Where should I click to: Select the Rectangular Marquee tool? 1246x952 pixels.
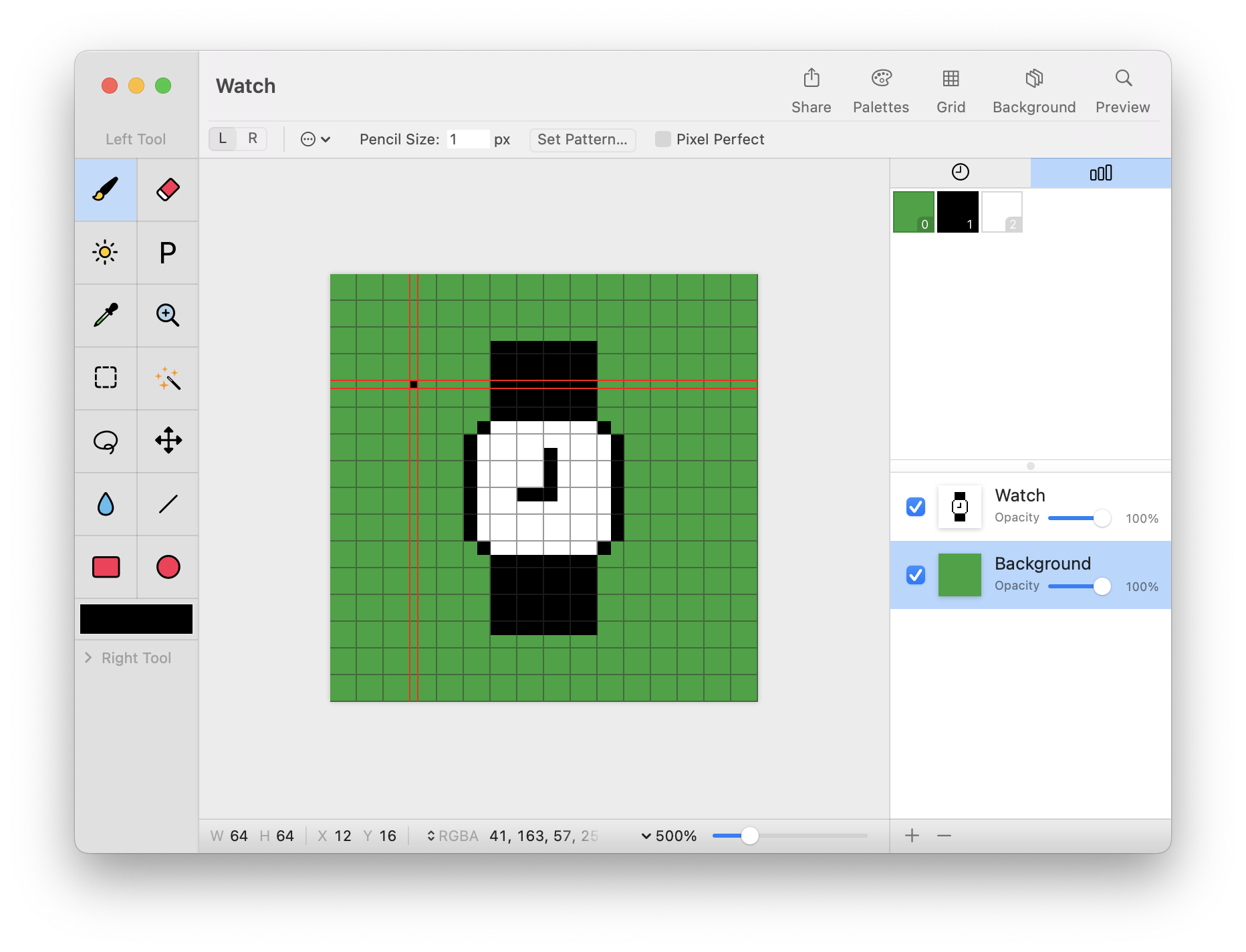(x=106, y=378)
